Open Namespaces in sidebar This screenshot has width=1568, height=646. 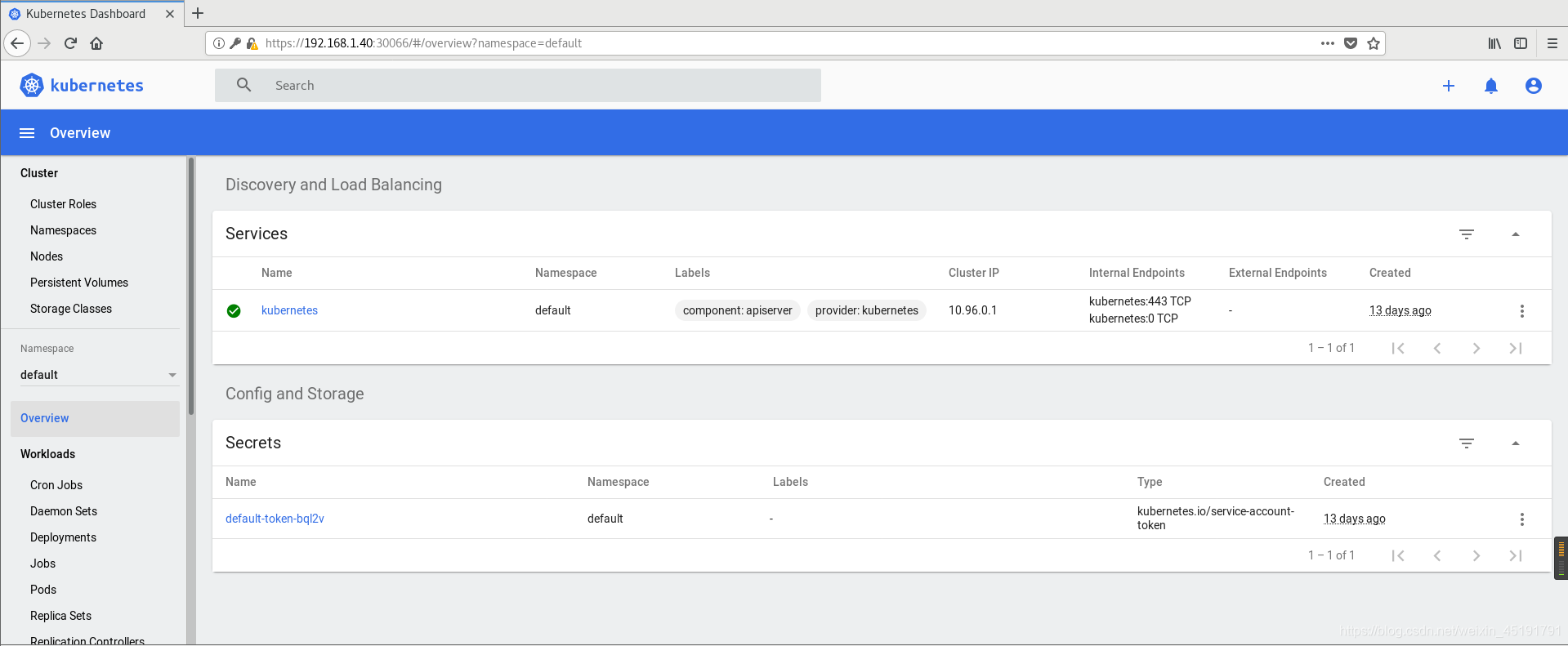63,230
